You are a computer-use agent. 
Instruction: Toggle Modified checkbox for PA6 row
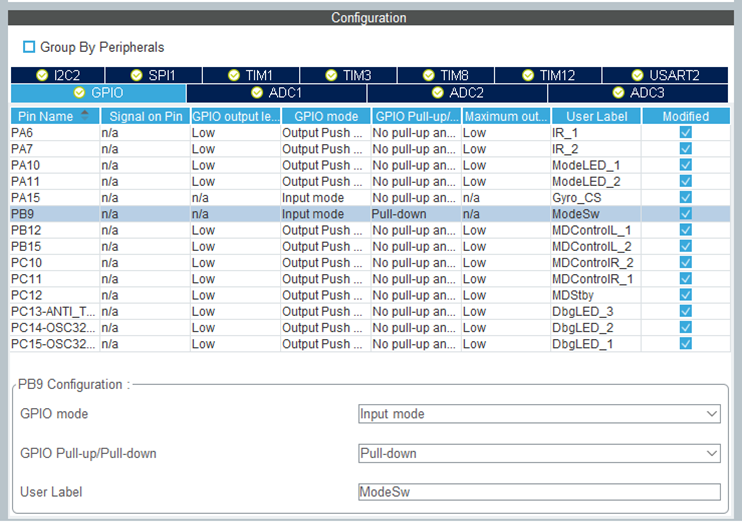686,132
